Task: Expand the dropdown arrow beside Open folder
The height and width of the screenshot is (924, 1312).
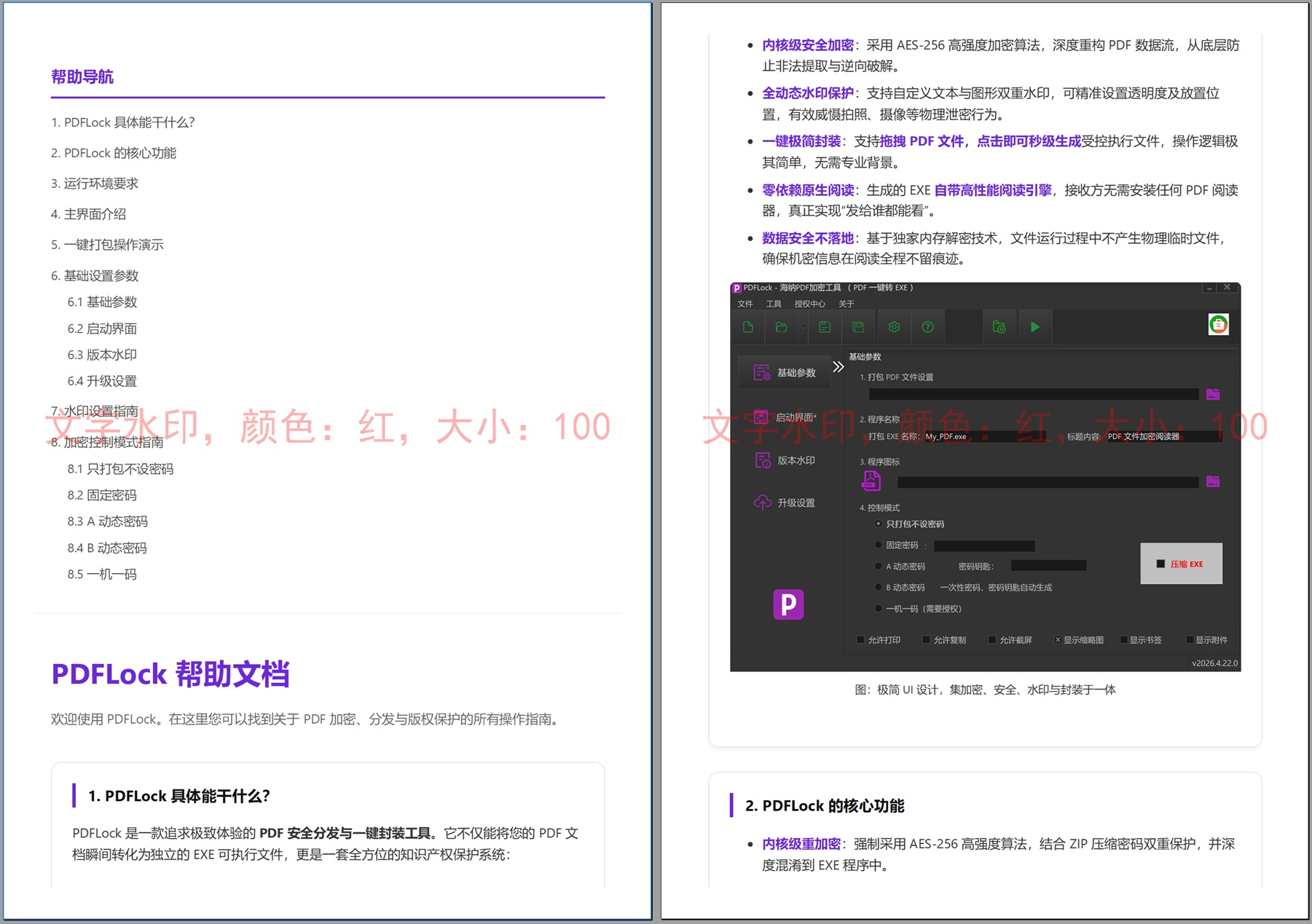Action: pyautogui.click(x=803, y=328)
